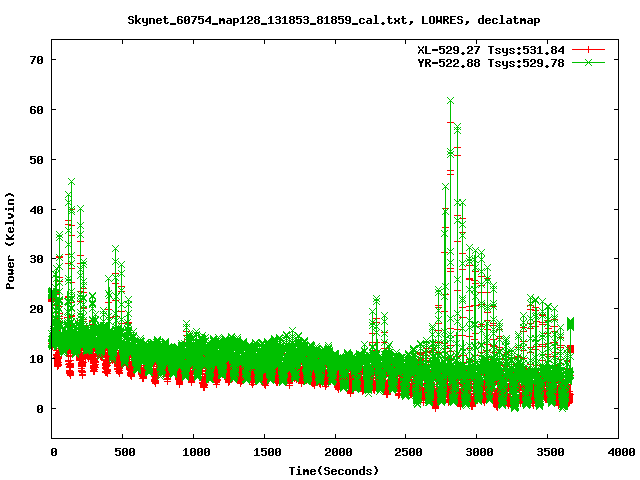Select the XL-529.27 Tsys:531.84 legend entry
The width and height of the screenshot is (640, 480).
tap(491, 50)
